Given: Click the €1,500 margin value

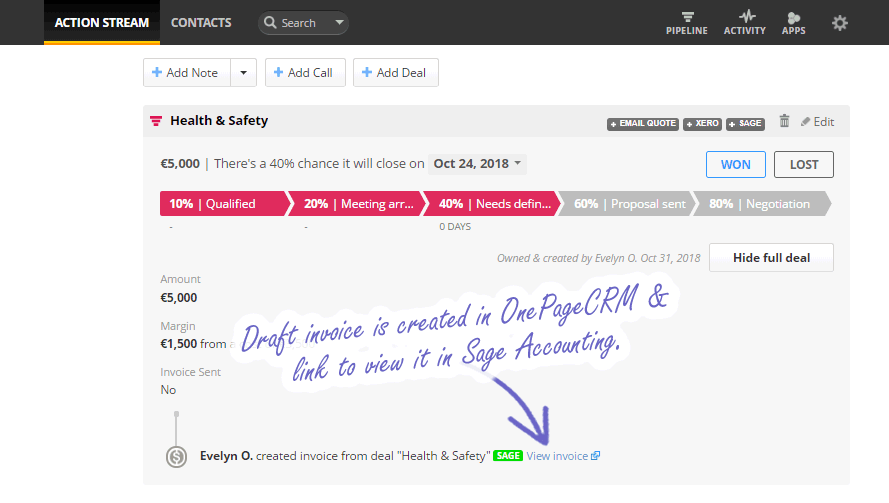Looking at the screenshot, I should tap(179, 344).
